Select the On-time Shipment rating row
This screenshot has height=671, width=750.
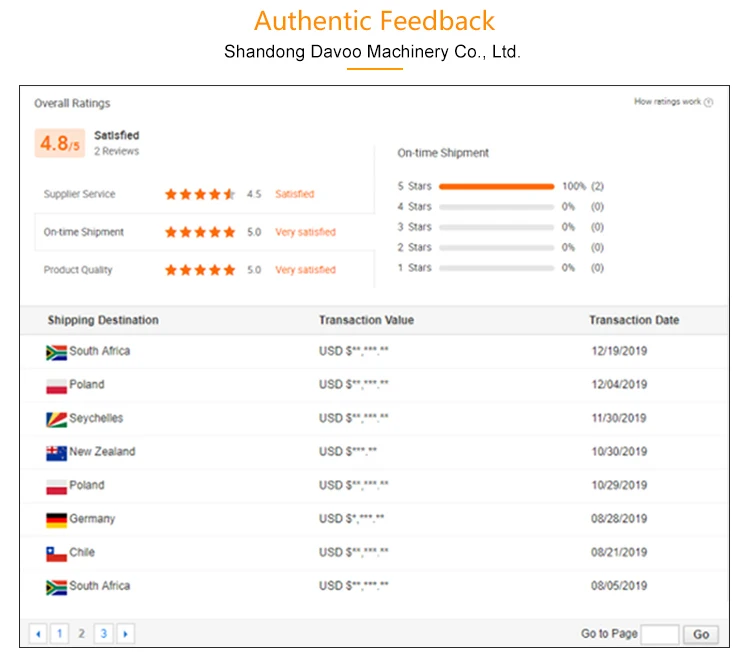coord(204,232)
